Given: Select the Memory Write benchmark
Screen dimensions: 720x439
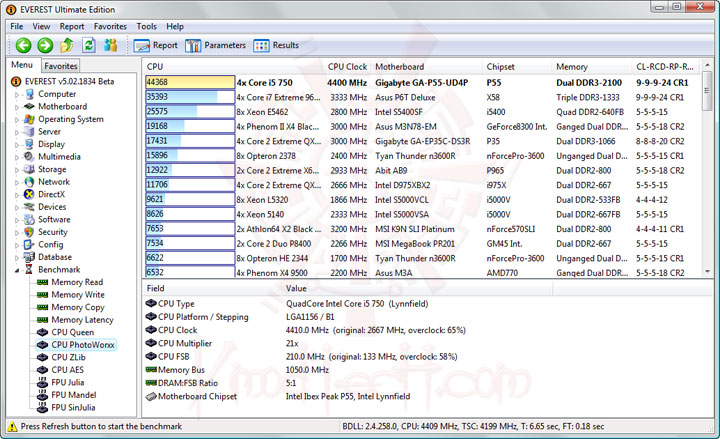Looking at the screenshot, I should [78, 294].
